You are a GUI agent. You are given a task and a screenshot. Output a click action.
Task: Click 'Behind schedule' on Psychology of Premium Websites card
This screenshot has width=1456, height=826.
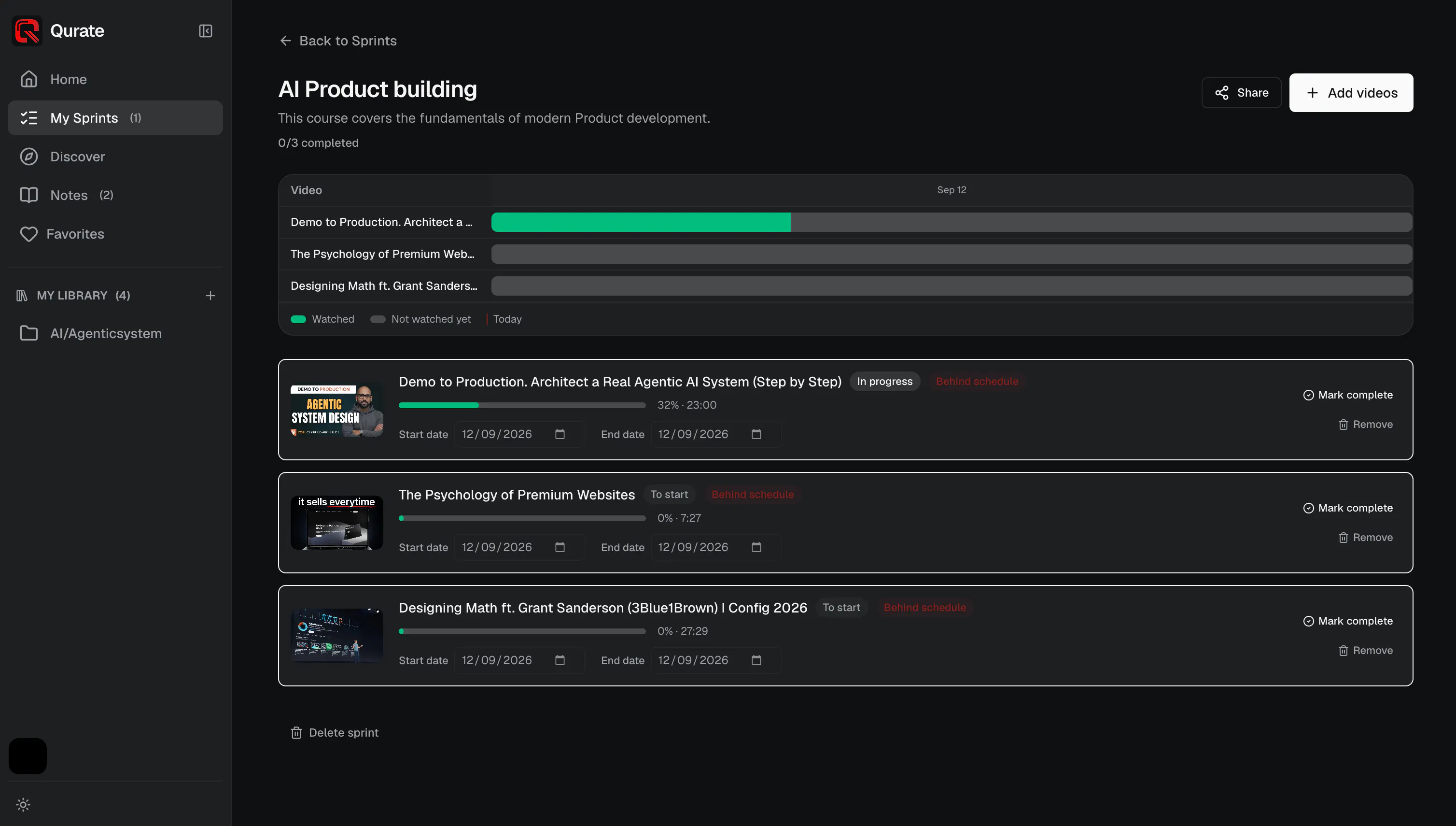(753, 494)
